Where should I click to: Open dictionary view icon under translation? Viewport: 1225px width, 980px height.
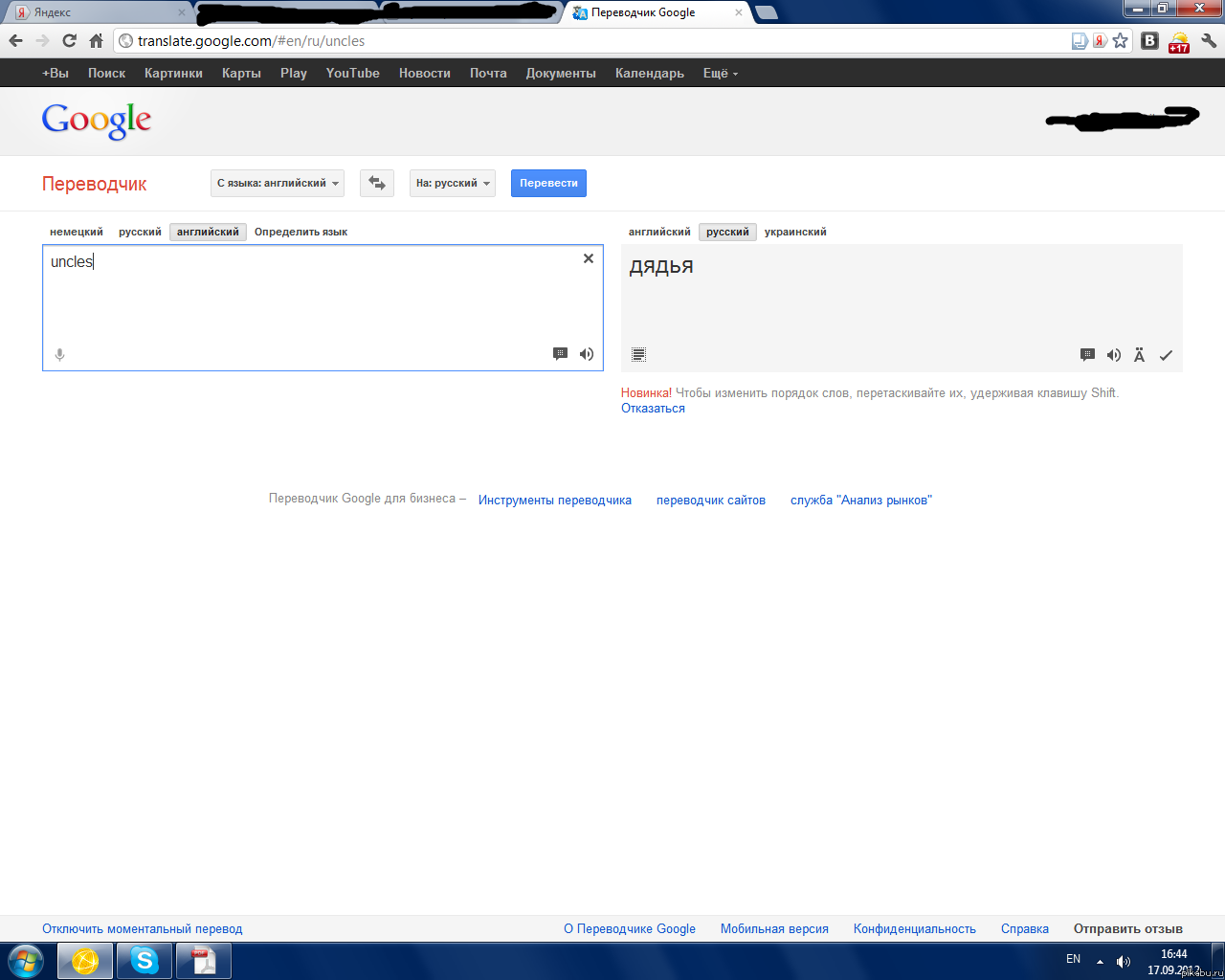coord(639,354)
